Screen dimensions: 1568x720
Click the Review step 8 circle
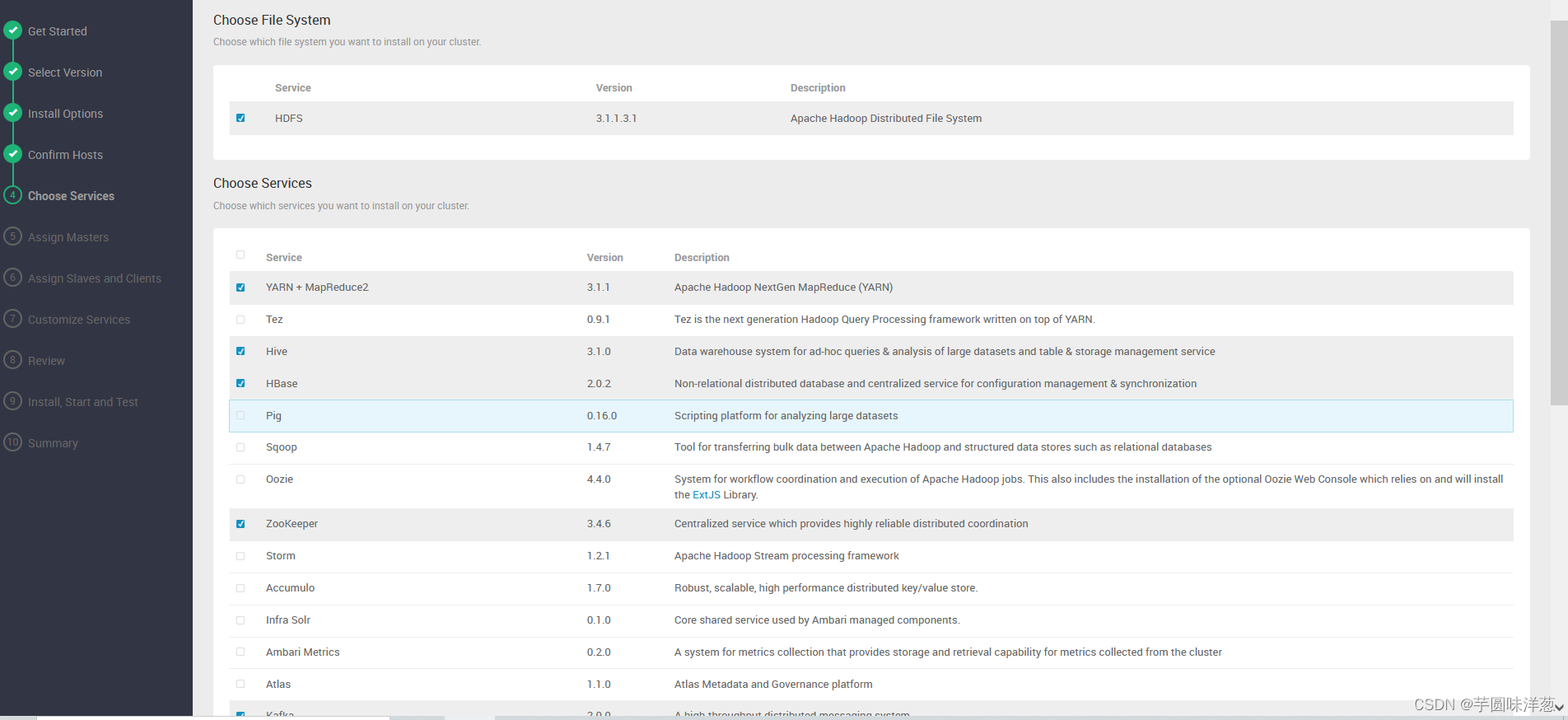(12, 360)
